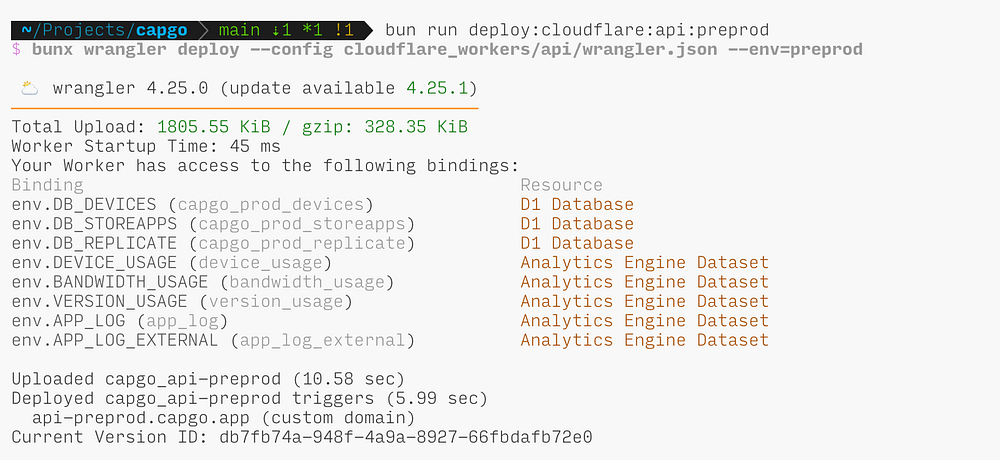
Task: Click D1 Database resource for DB_DEVICES
Action: point(577,204)
